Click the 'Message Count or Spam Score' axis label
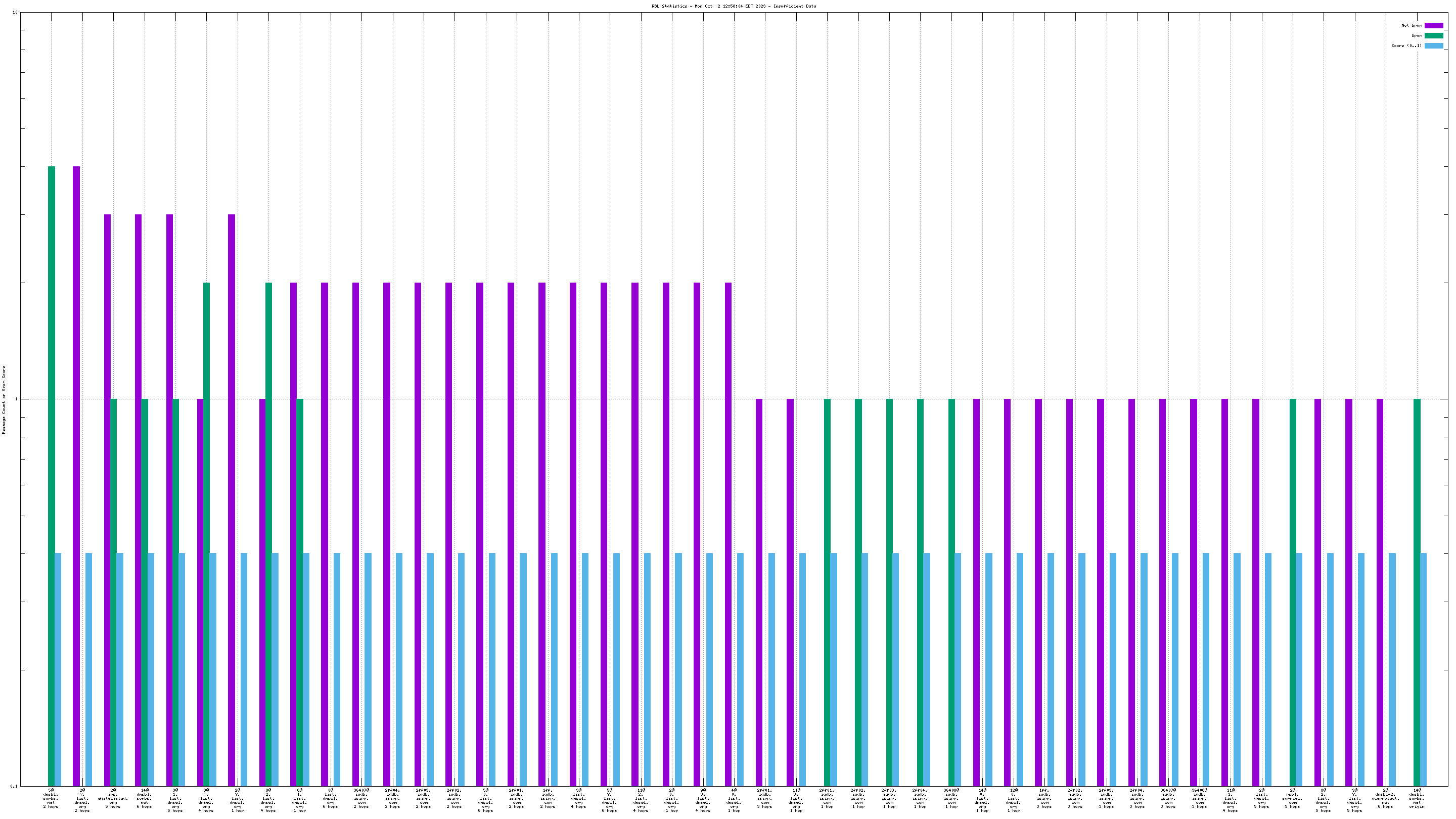This screenshot has width=1456, height=819. click(x=4, y=399)
